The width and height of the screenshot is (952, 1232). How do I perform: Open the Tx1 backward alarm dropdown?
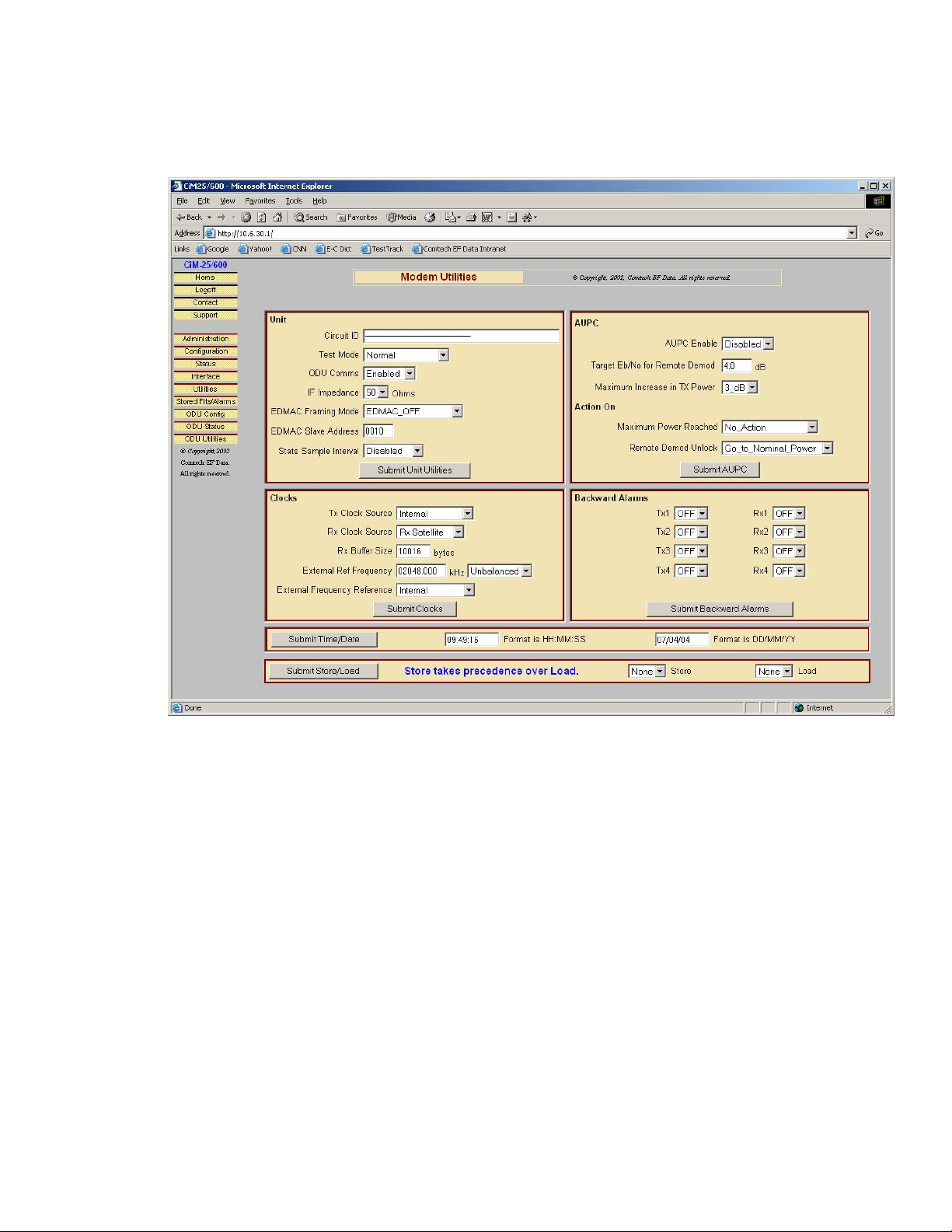[691, 514]
